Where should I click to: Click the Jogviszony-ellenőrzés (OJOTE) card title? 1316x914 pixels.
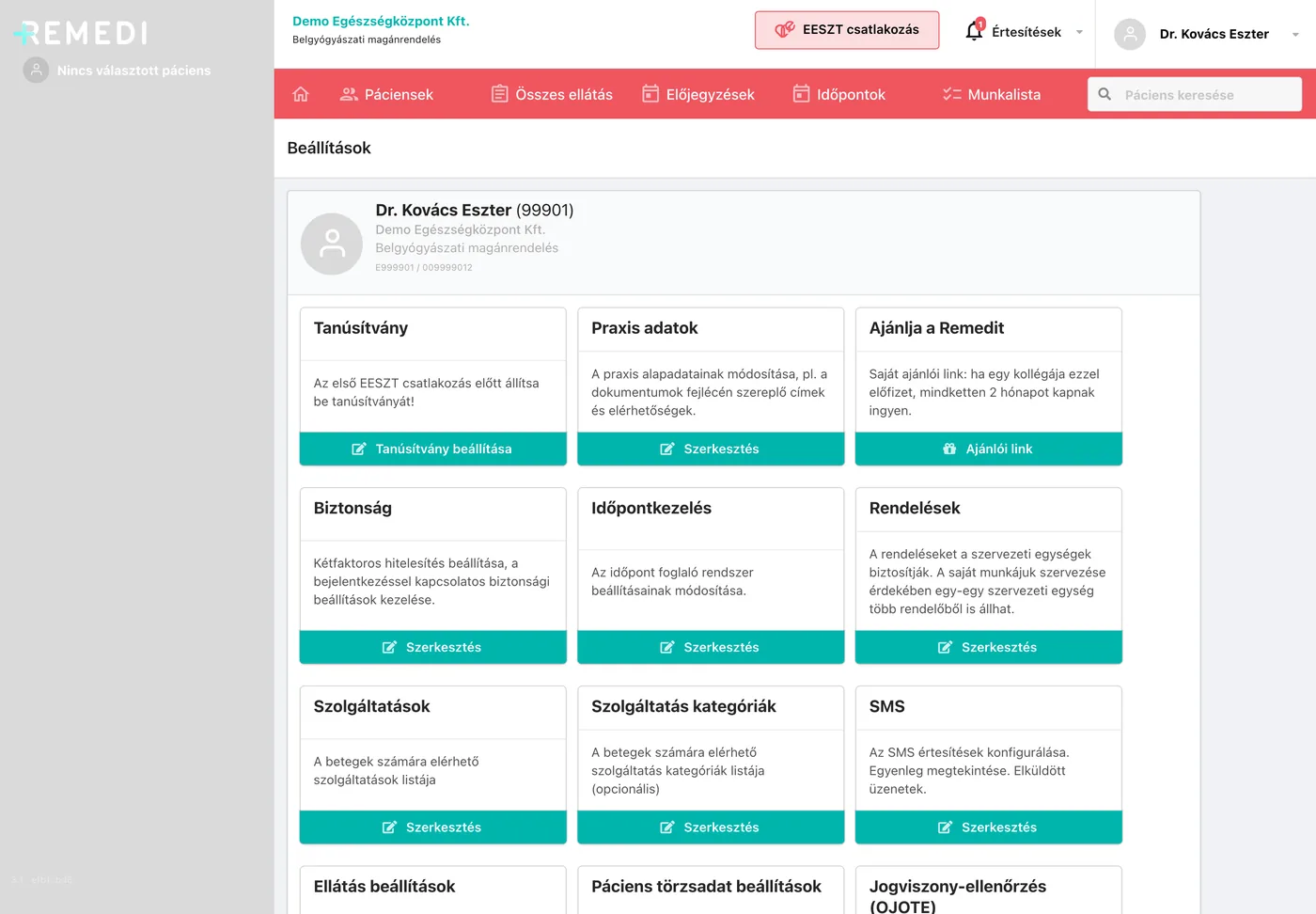point(958,896)
